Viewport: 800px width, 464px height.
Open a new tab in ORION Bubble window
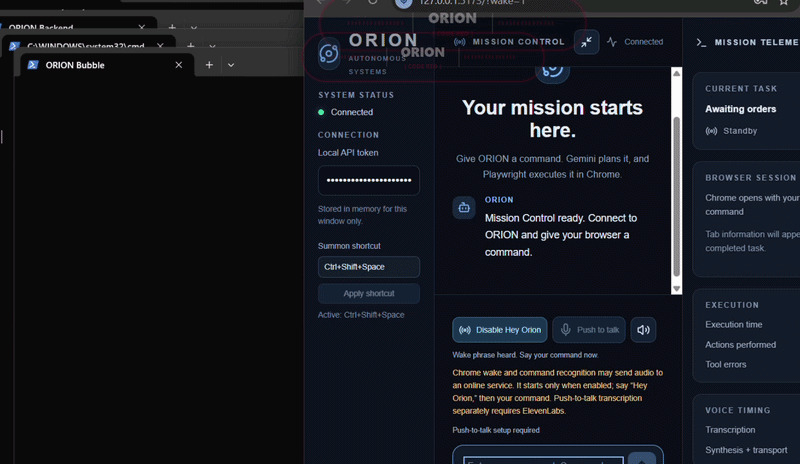tap(209, 65)
